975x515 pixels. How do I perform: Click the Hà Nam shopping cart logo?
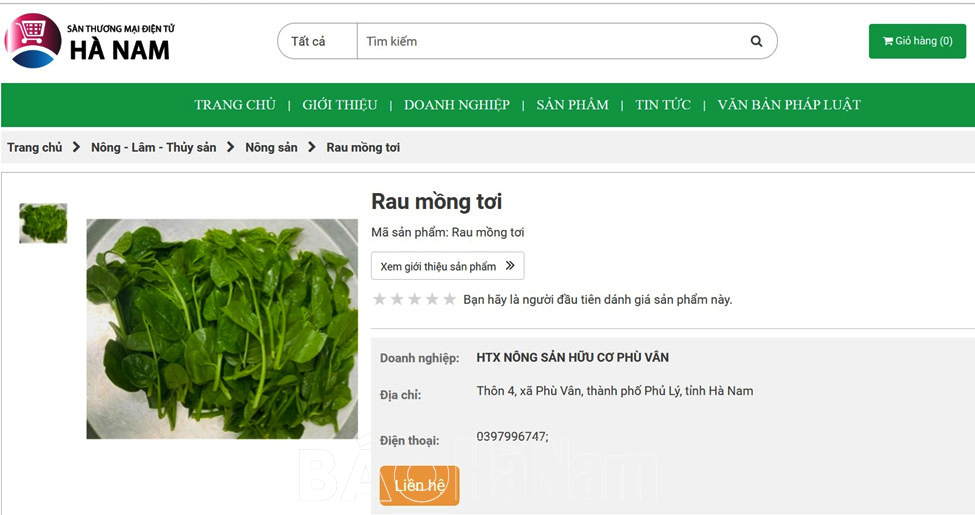click(x=33, y=41)
